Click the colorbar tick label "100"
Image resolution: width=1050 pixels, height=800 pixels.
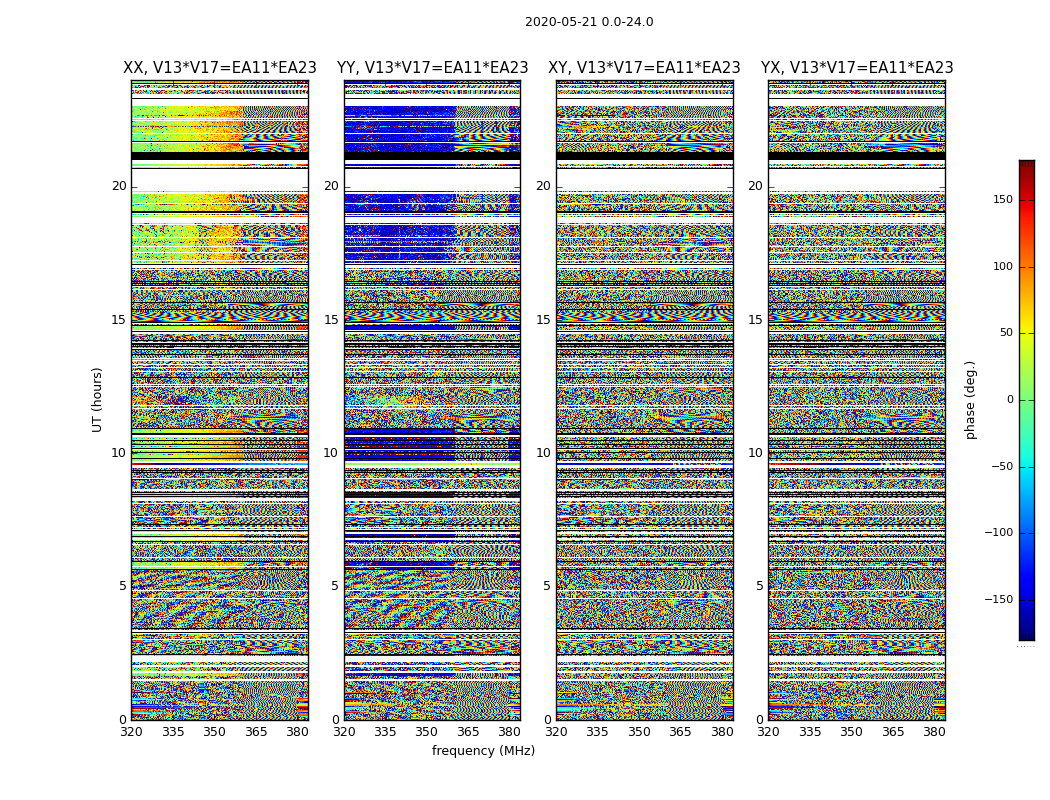[x=1003, y=266]
